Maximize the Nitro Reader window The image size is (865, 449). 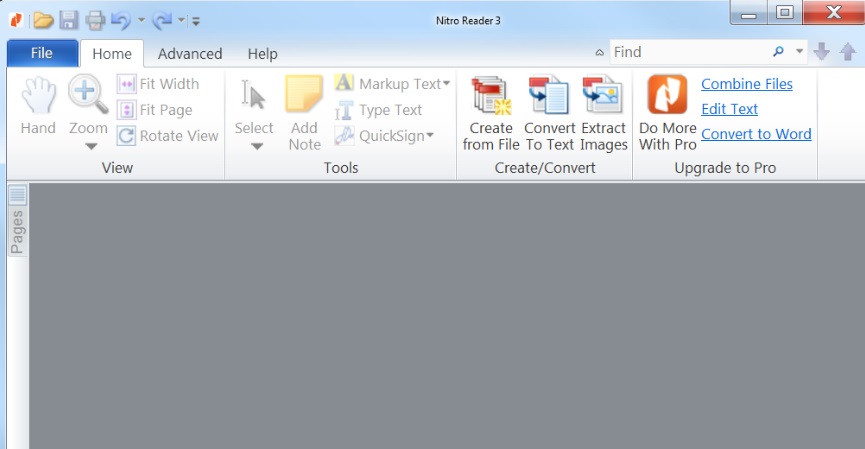tap(784, 12)
